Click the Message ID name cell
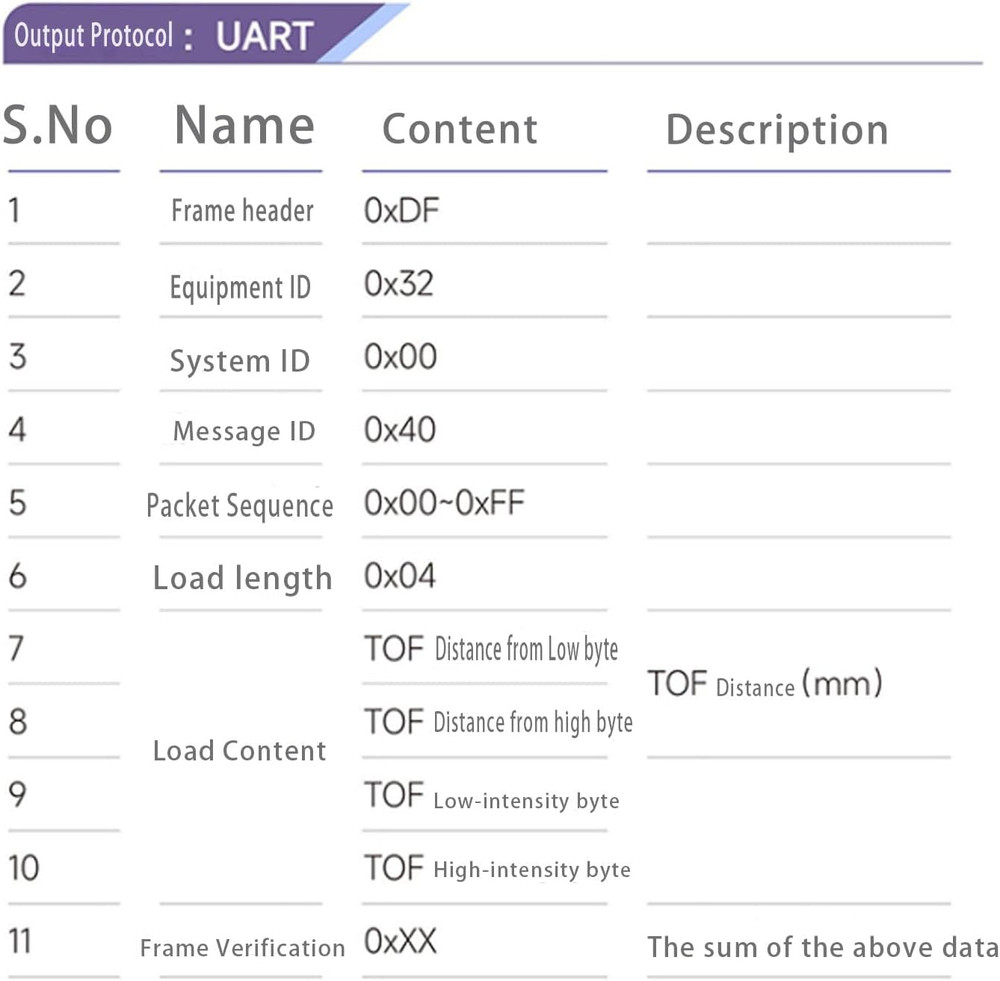This screenshot has width=1000, height=981. coord(243,432)
